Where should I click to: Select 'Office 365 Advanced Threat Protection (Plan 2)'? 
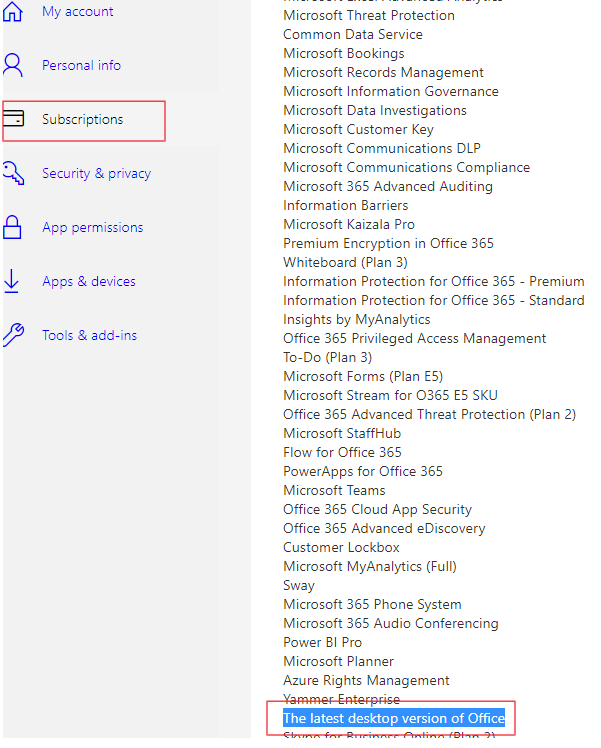tap(429, 415)
